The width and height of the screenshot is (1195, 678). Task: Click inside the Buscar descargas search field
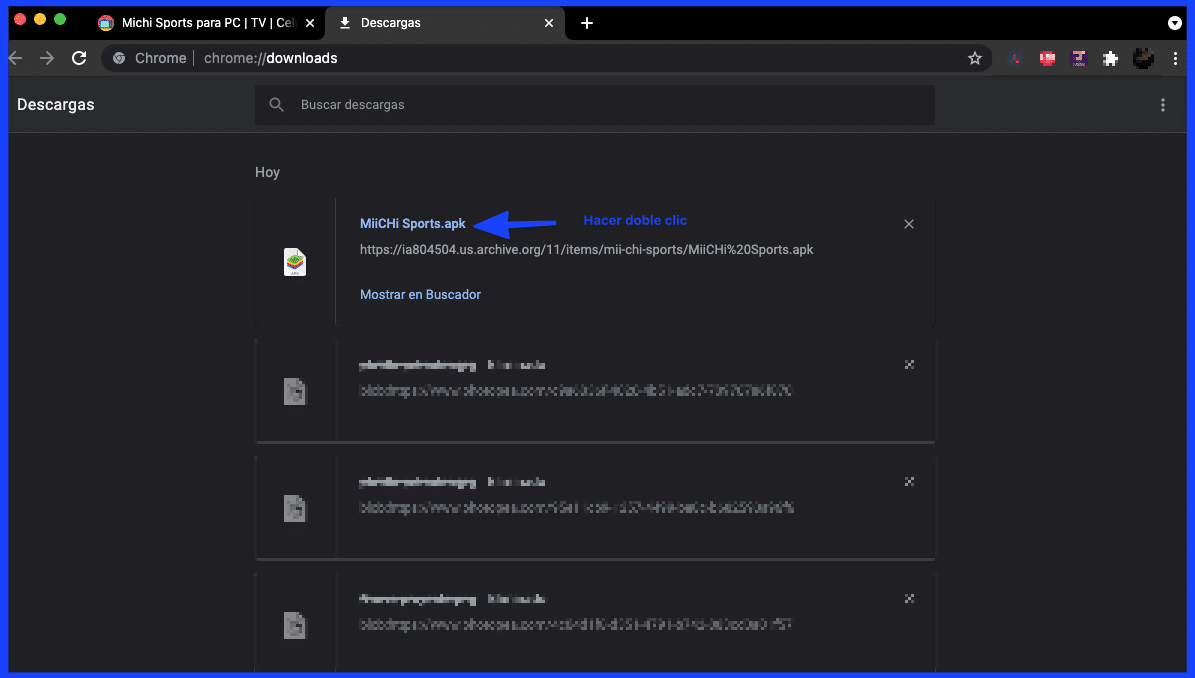[x=600, y=104]
